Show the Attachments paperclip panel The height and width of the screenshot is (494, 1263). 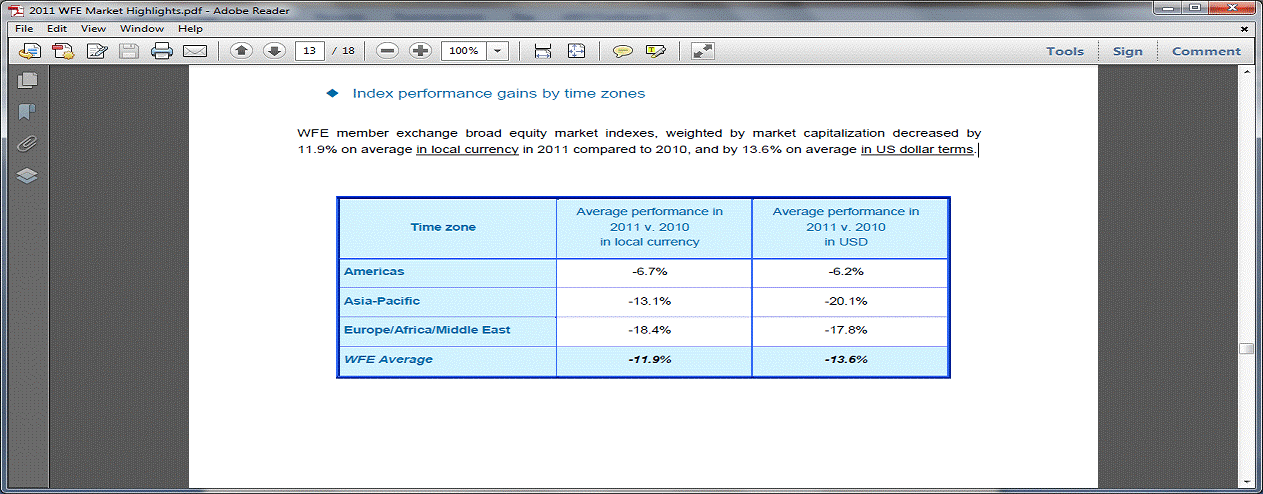pos(27,144)
